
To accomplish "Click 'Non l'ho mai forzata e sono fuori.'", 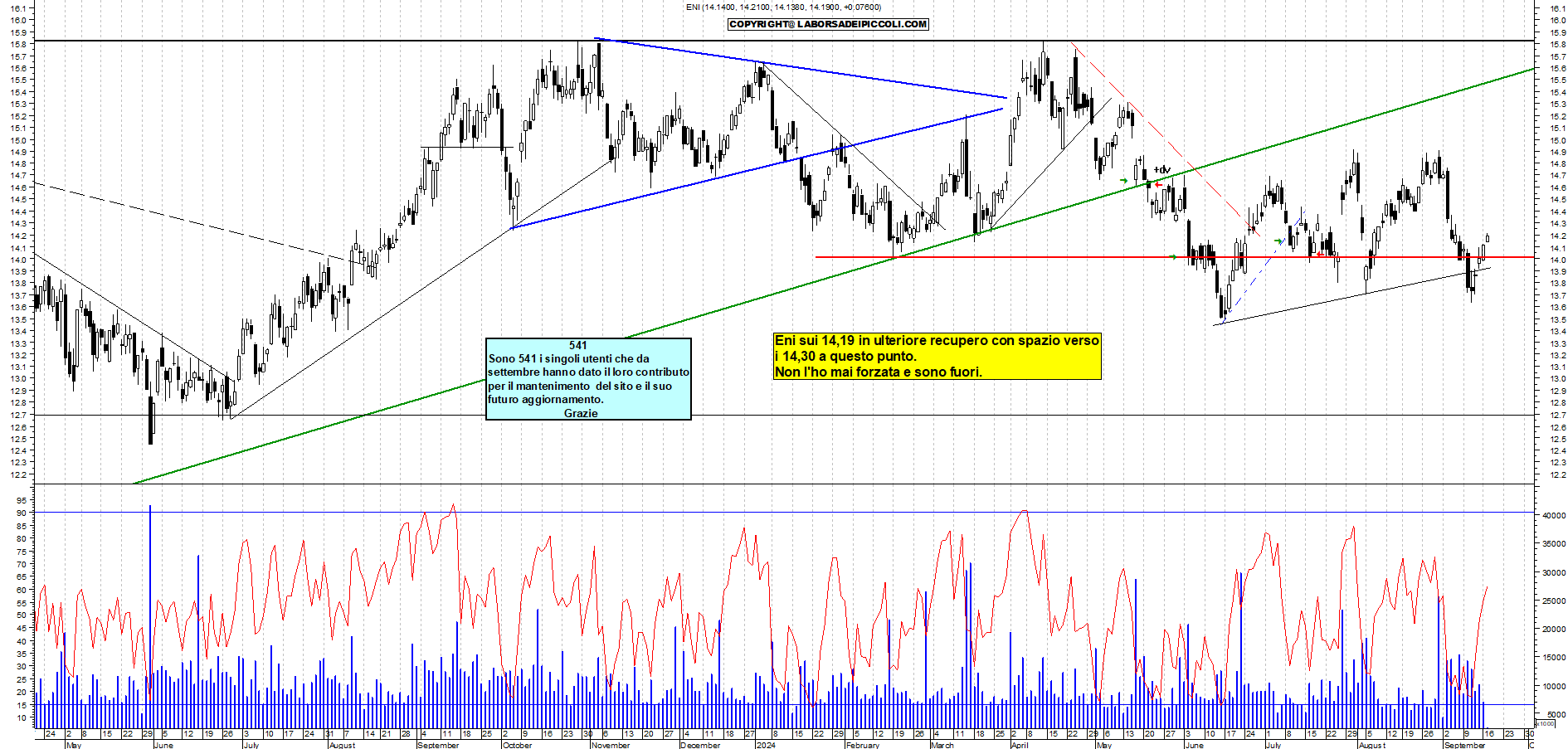I will (x=879, y=372).
